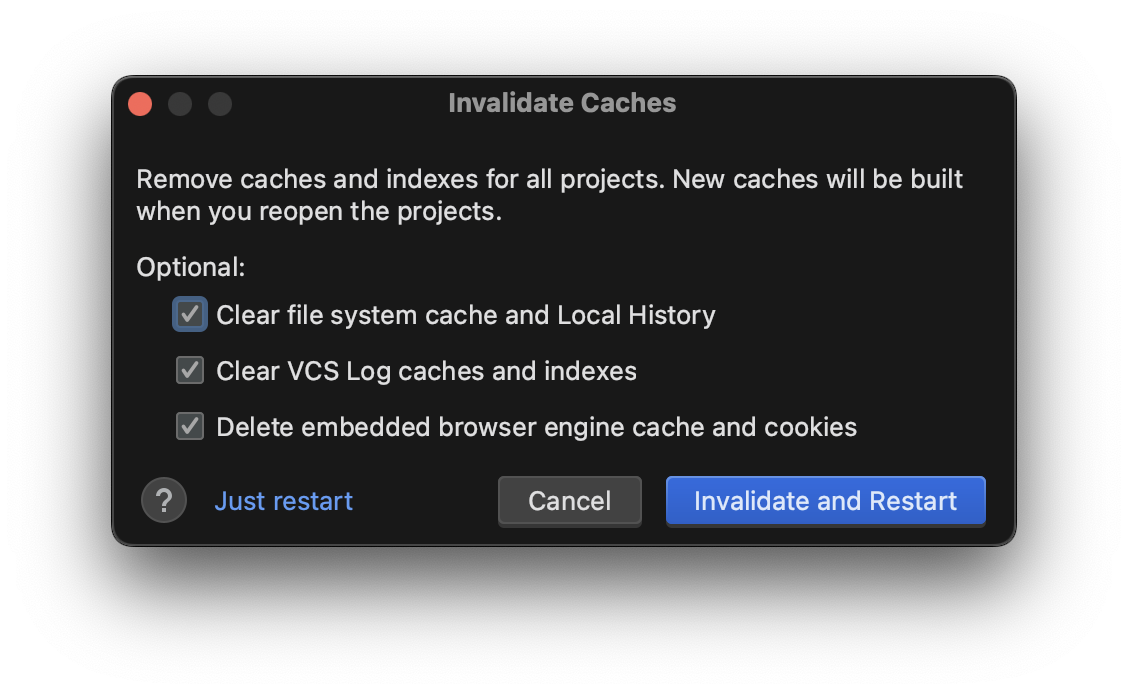Image resolution: width=1128 pixels, height=694 pixels.
Task: Click the zoom window circle
Action: [220, 103]
